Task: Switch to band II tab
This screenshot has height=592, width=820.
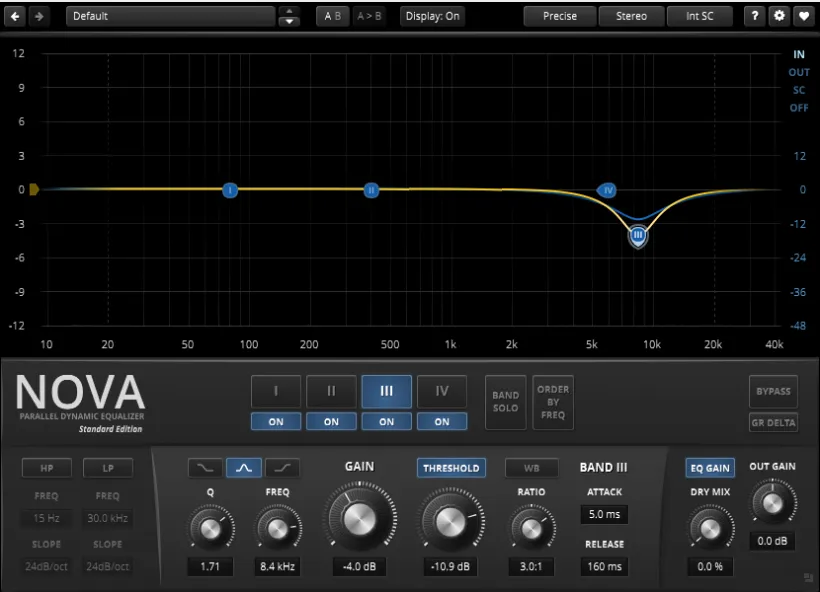Action: 332,391
